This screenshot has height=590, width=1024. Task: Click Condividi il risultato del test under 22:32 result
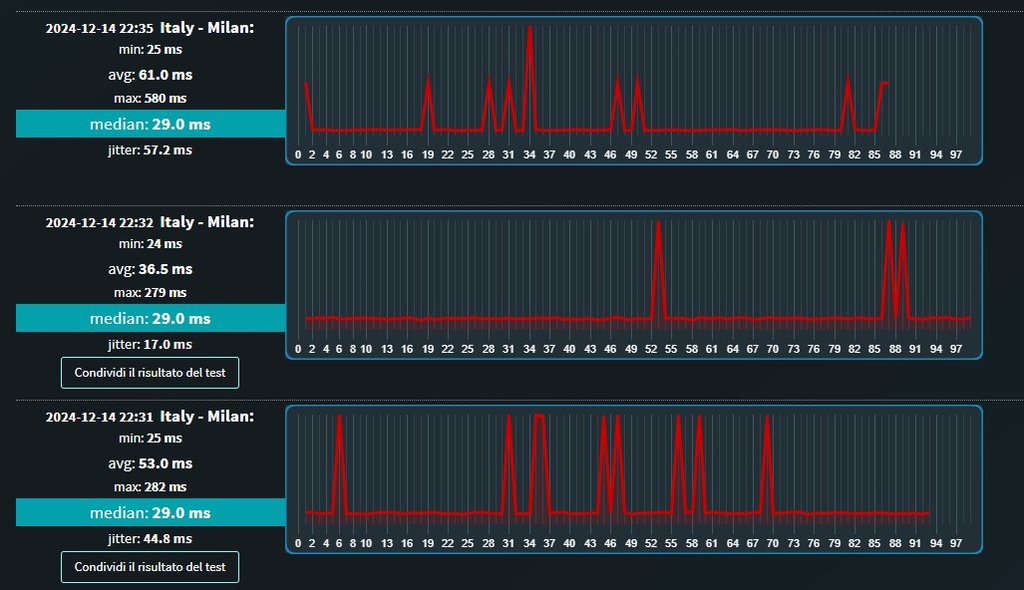tap(150, 372)
